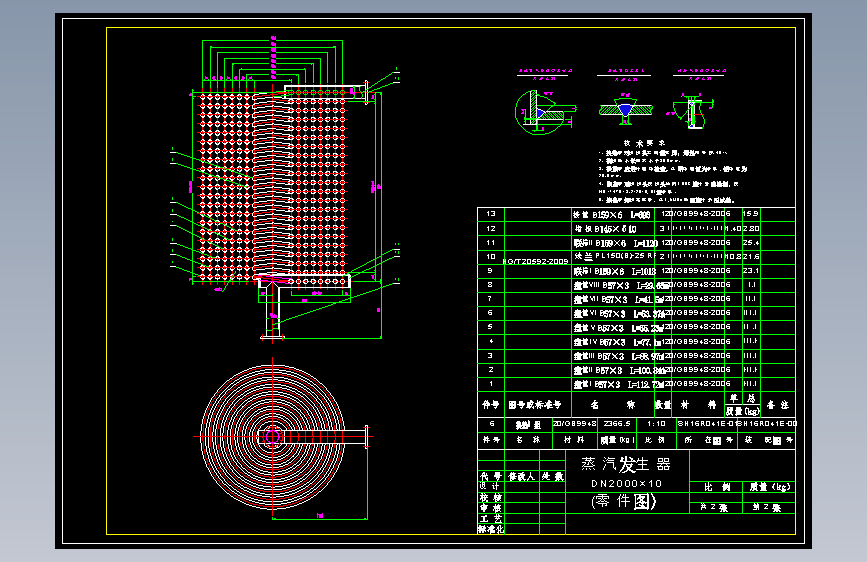Pick the flanged outlet nozzle at bottom of elevation
Image resolution: width=867 pixels, height=562 pixels.
click(272, 310)
